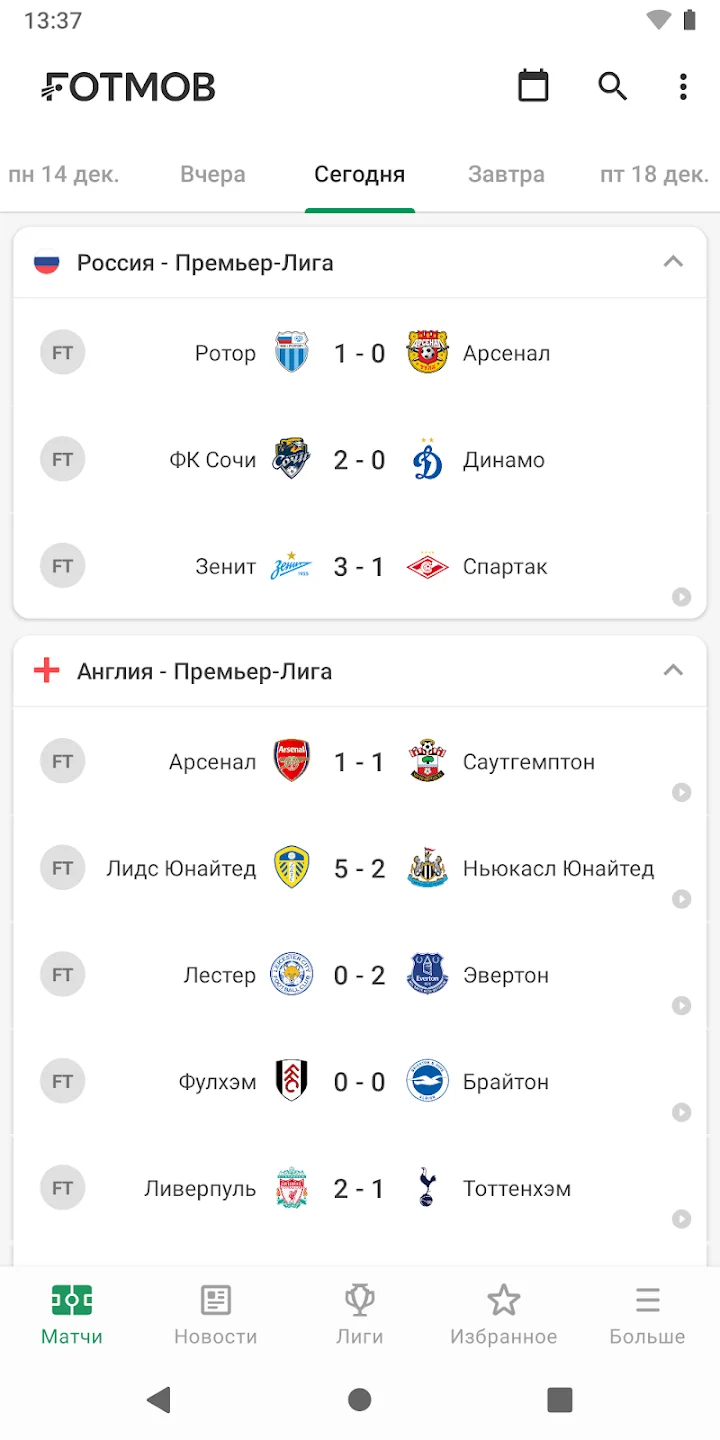
Task: Tap the search magnifier icon
Action: click(x=612, y=86)
